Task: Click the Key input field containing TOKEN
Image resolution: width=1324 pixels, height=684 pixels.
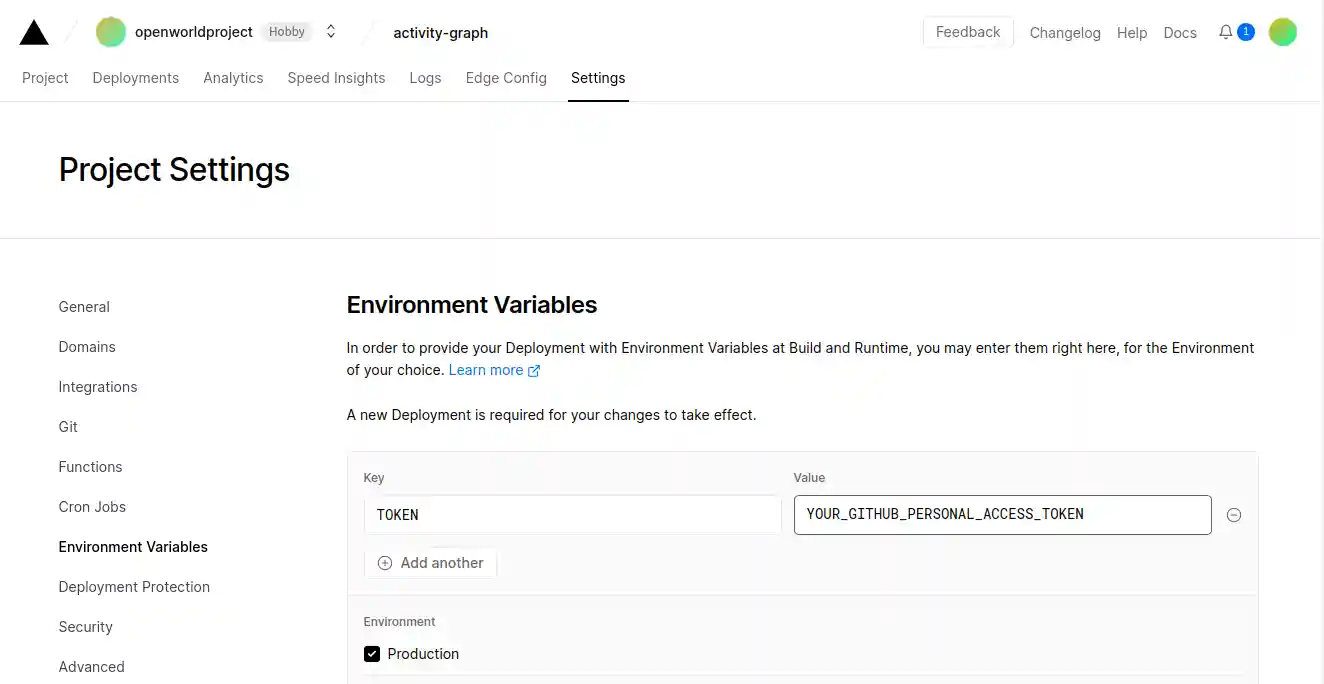Action: point(572,515)
